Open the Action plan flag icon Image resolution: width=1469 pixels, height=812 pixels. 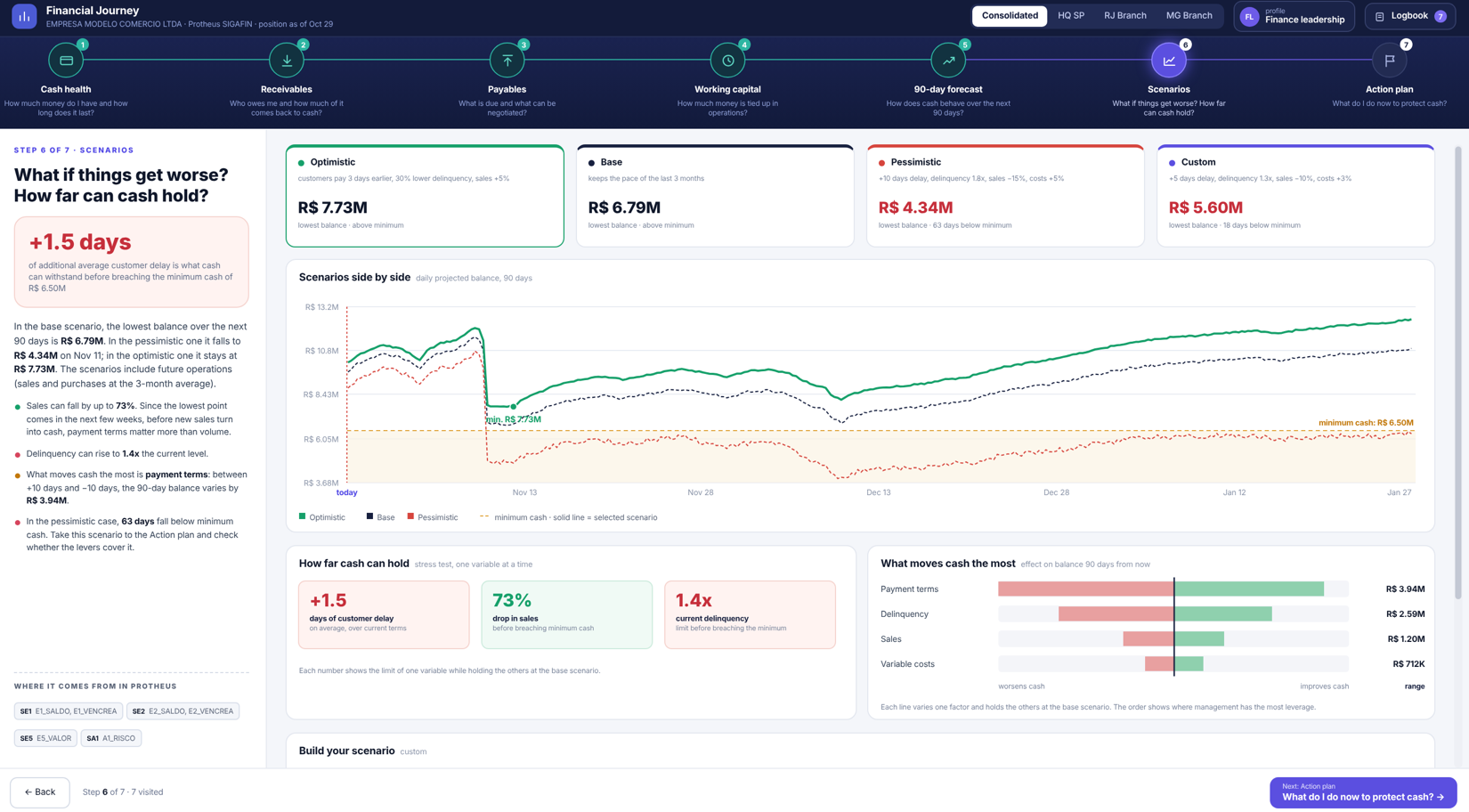(1390, 61)
